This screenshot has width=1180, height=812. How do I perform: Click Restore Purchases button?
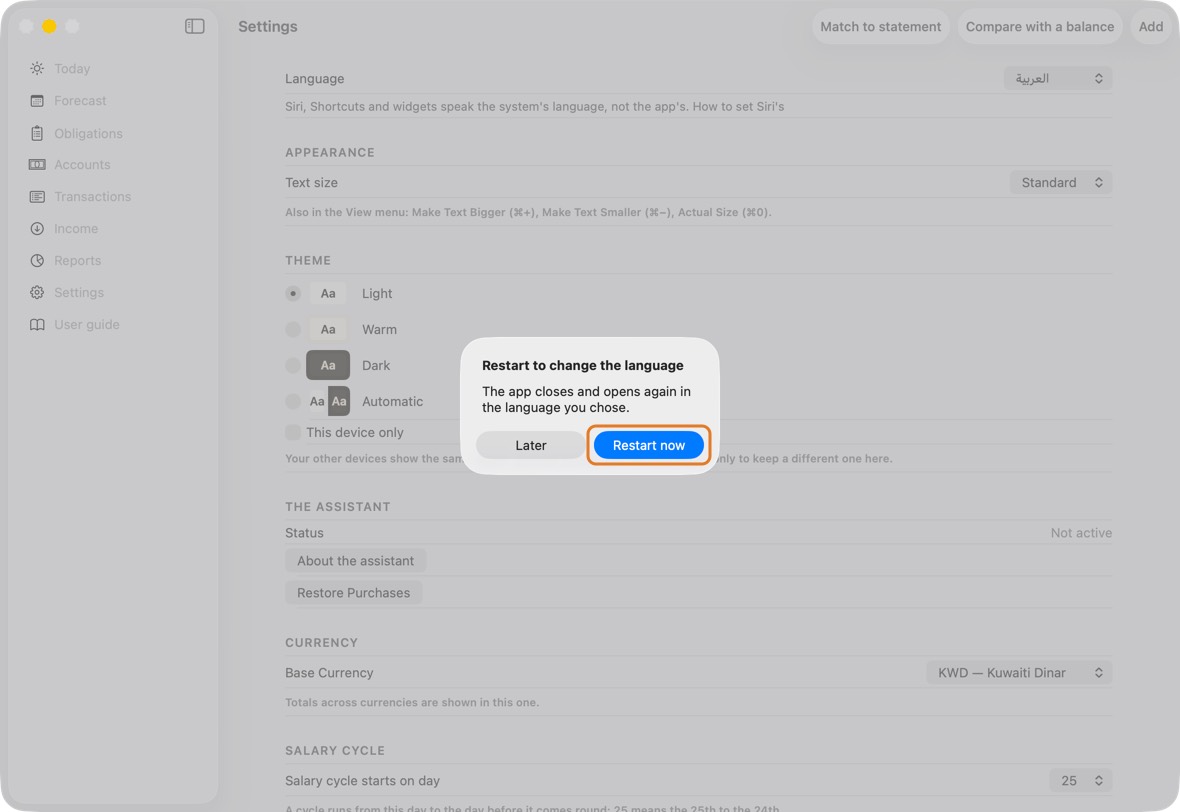pyautogui.click(x=354, y=593)
